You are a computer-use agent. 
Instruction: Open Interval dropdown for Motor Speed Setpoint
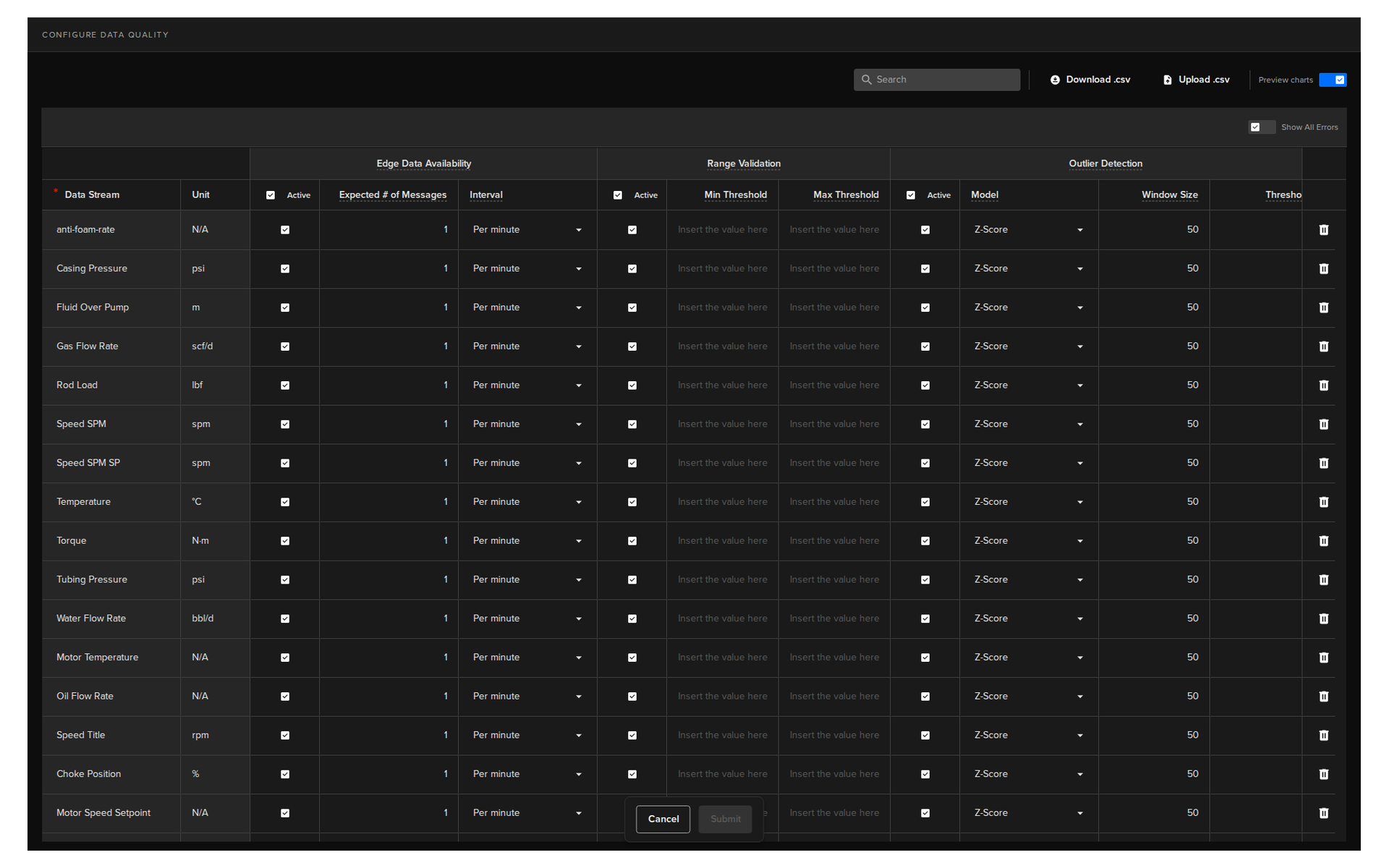(x=527, y=813)
